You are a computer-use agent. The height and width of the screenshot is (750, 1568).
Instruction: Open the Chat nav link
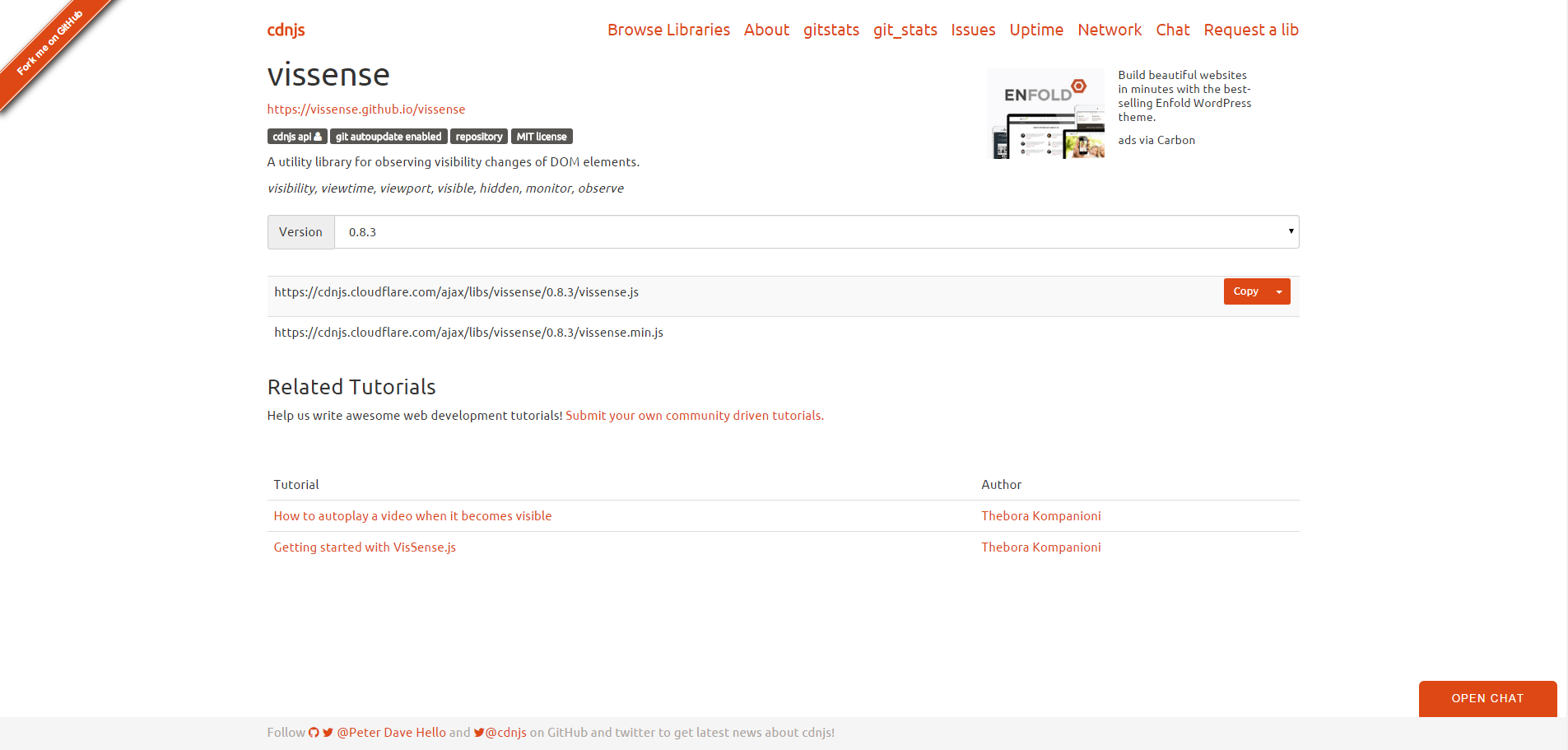[x=1173, y=30]
